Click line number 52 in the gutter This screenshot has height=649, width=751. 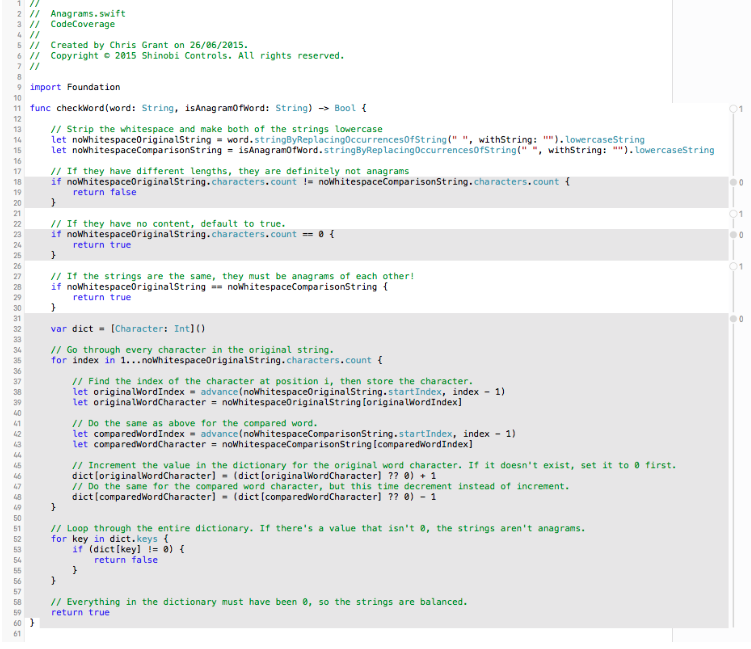point(18,539)
